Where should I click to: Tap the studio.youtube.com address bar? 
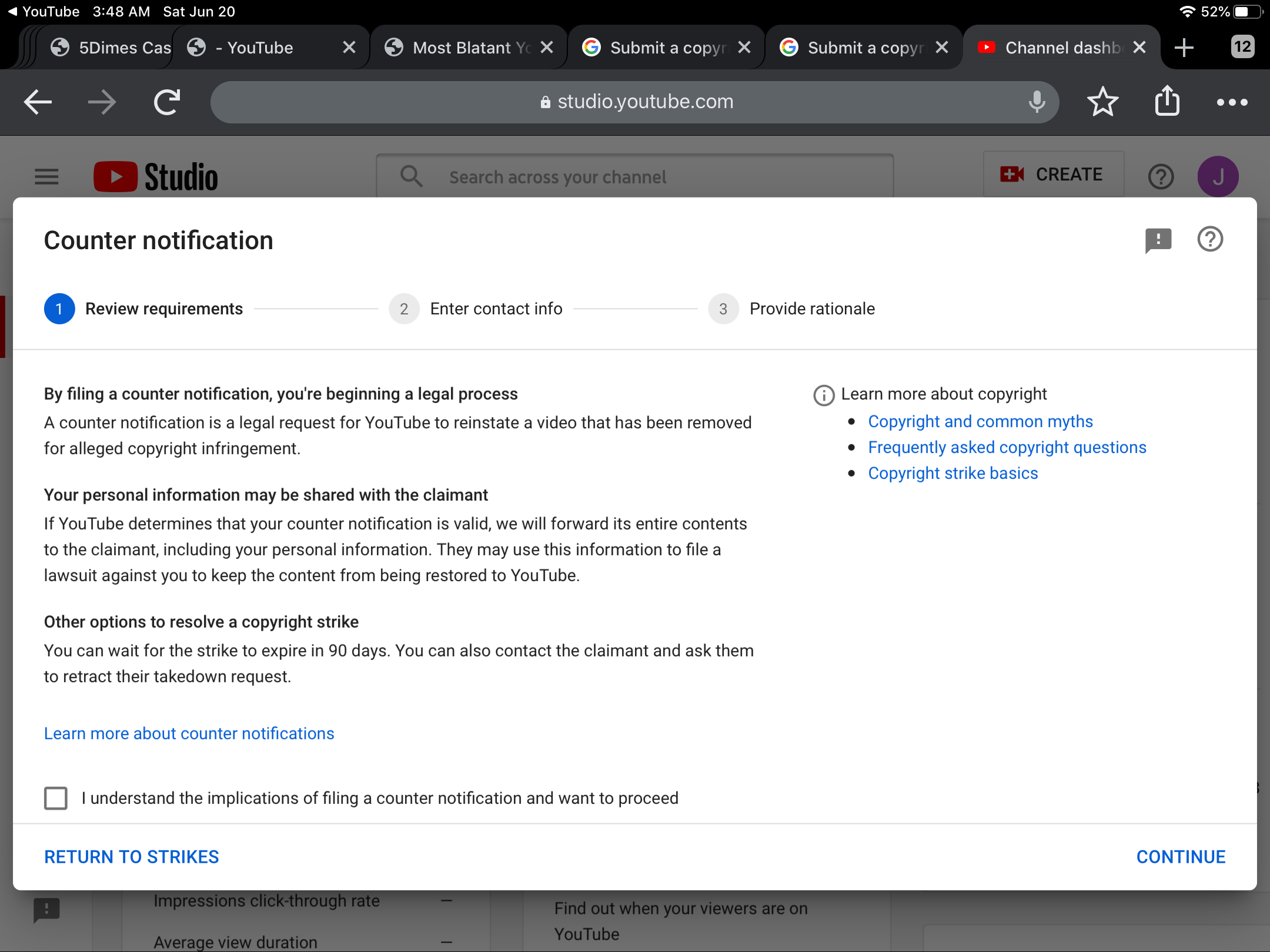[635, 102]
